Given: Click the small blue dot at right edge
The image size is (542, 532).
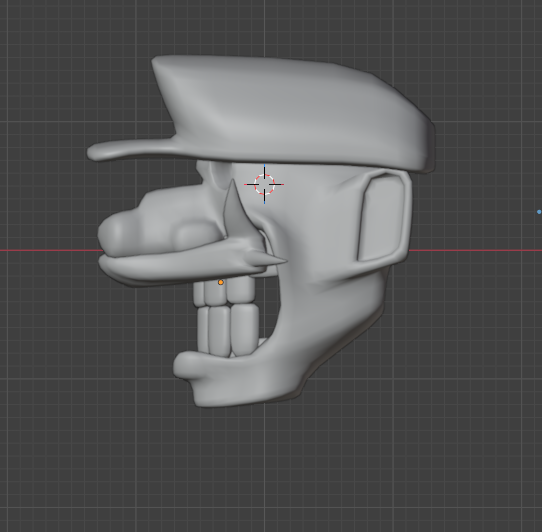Looking at the screenshot, I should pos(539,212).
